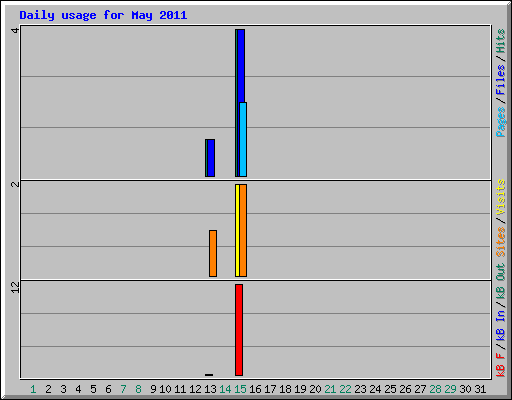Click day 21 label on the x-axis

click(x=330, y=389)
